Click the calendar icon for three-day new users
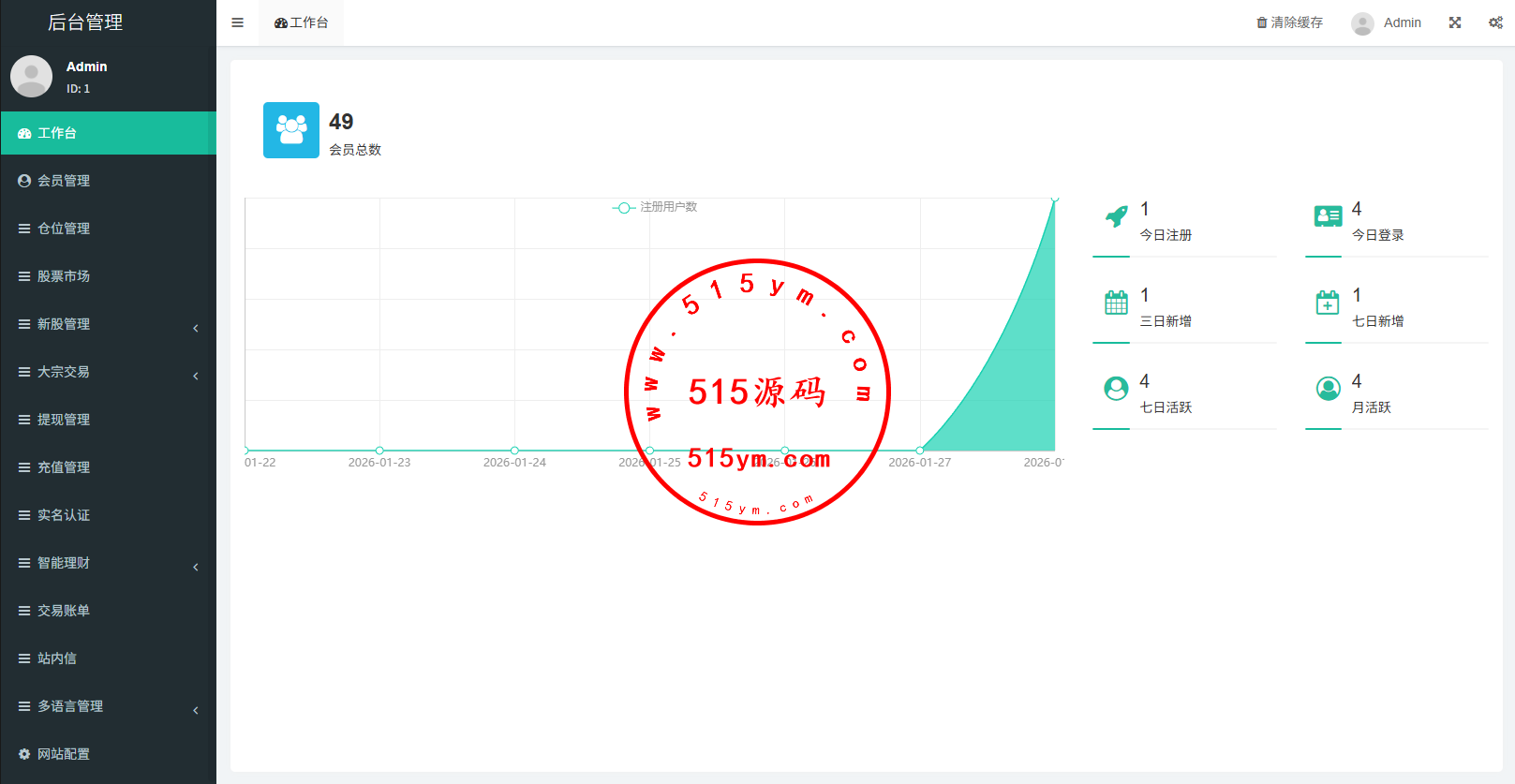 click(x=1116, y=303)
